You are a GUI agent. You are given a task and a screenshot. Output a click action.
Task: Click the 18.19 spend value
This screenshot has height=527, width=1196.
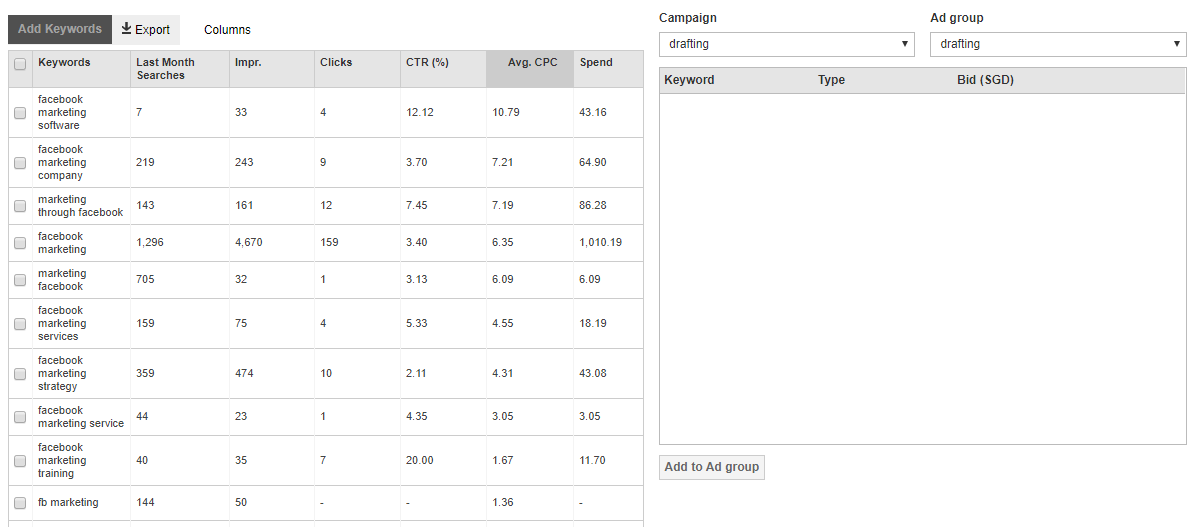click(x=593, y=323)
